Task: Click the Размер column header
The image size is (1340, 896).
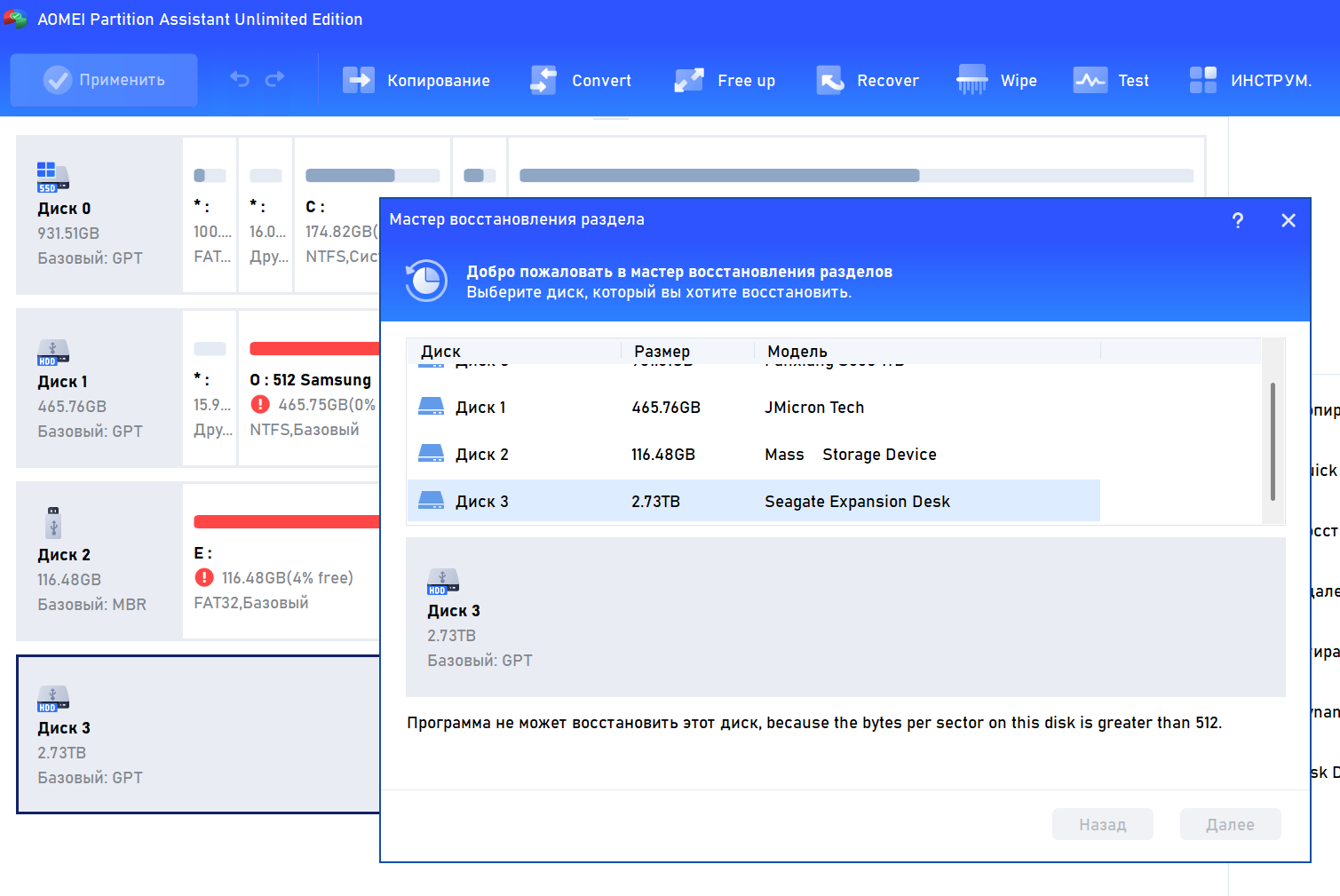Action: [662, 351]
